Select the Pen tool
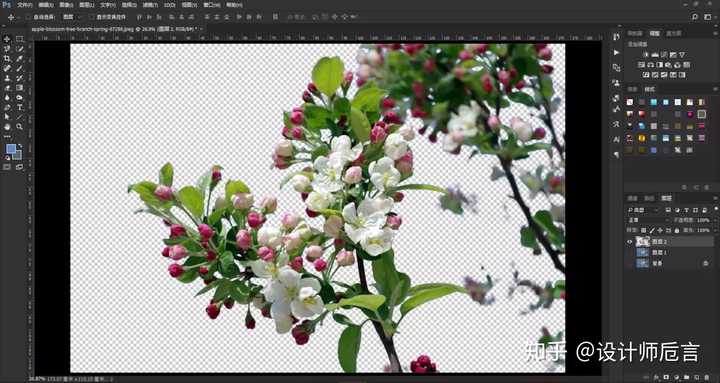 click(7, 107)
